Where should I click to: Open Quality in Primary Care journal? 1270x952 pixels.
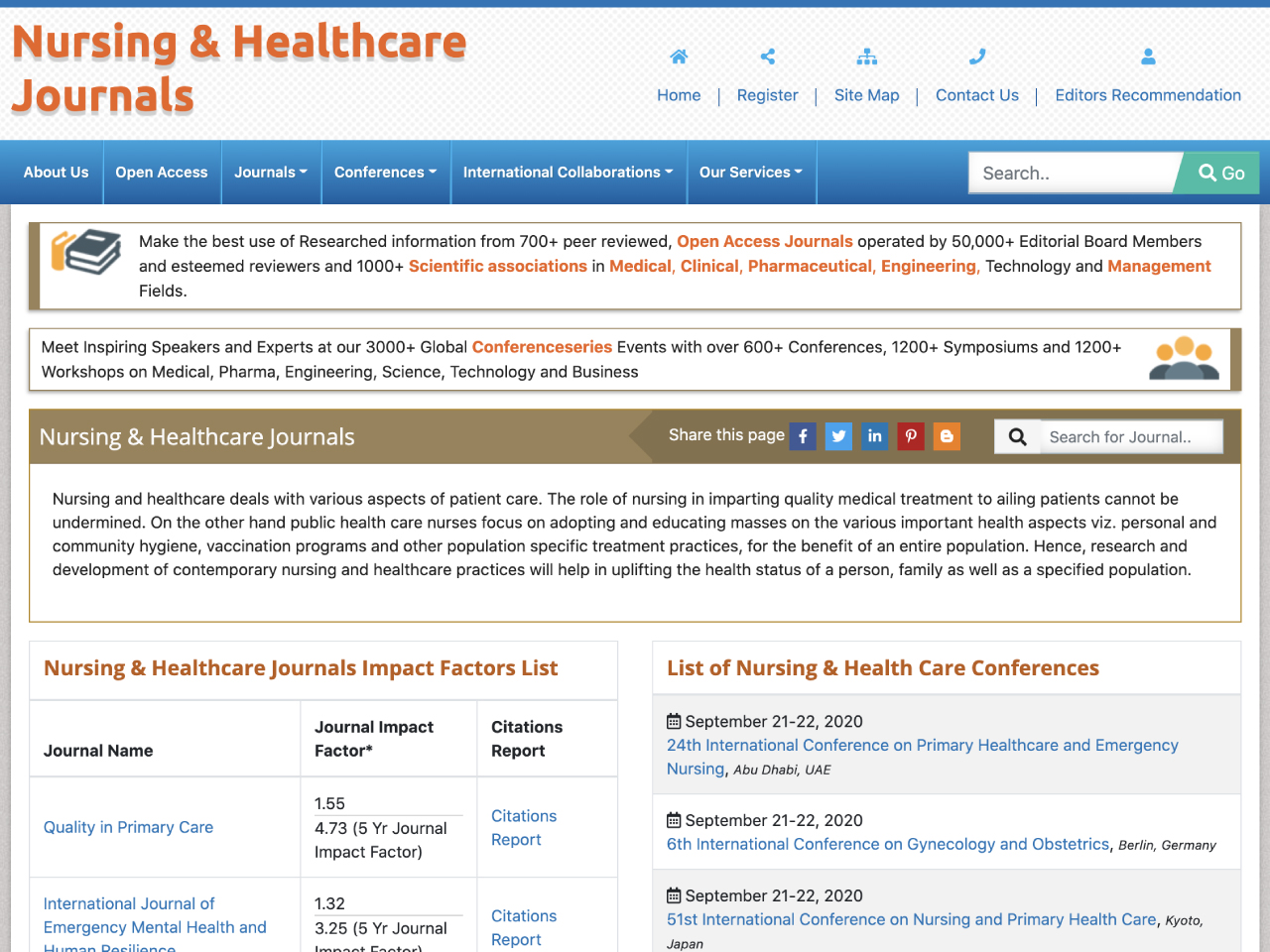(x=128, y=827)
